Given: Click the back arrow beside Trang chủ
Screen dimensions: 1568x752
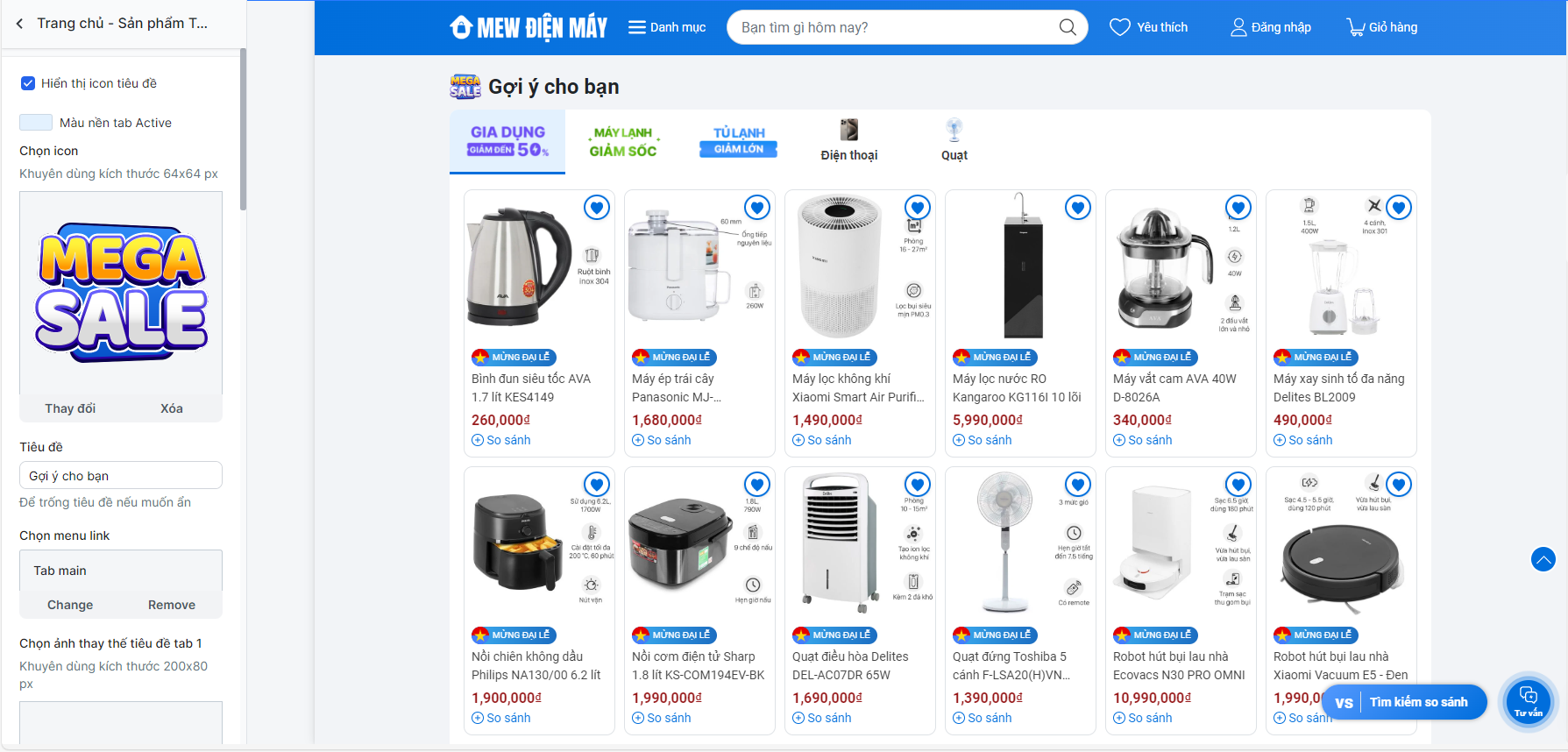Looking at the screenshot, I should [19, 24].
